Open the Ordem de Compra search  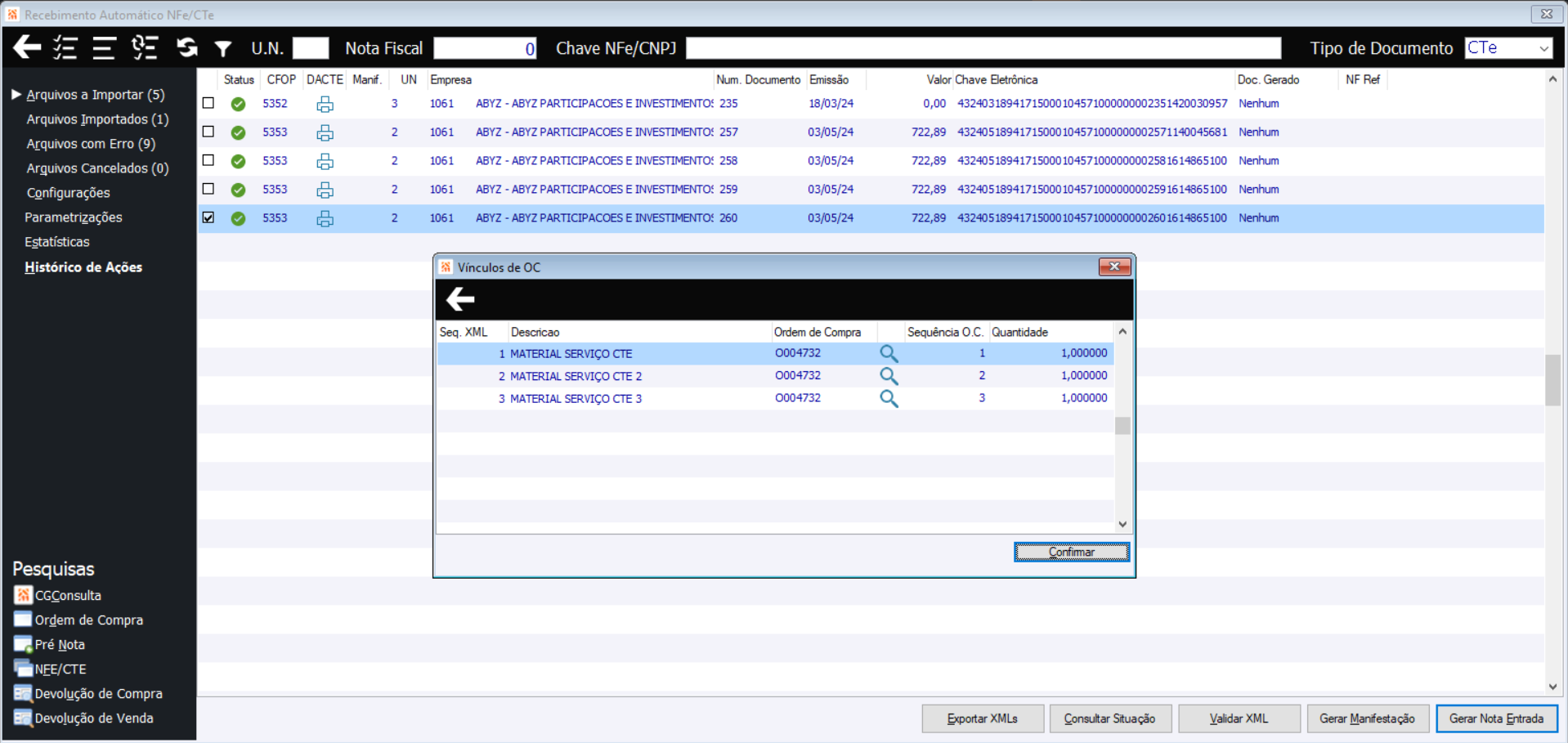(x=78, y=620)
